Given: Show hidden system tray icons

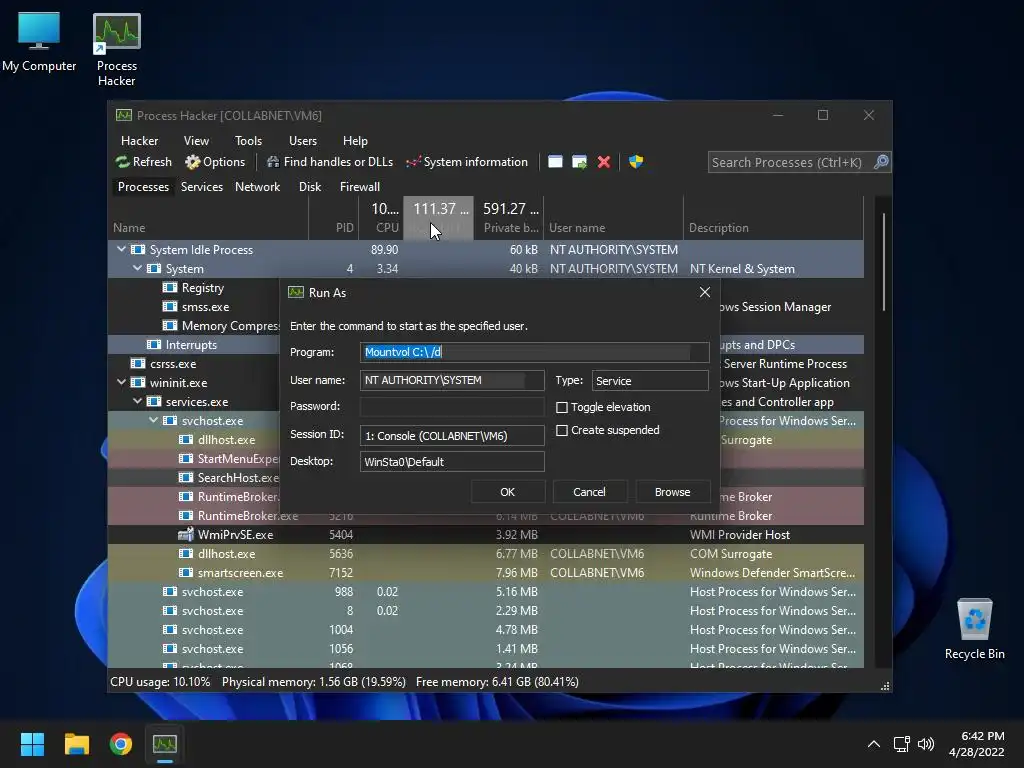Looking at the screenshot, I should coord(873,744).
